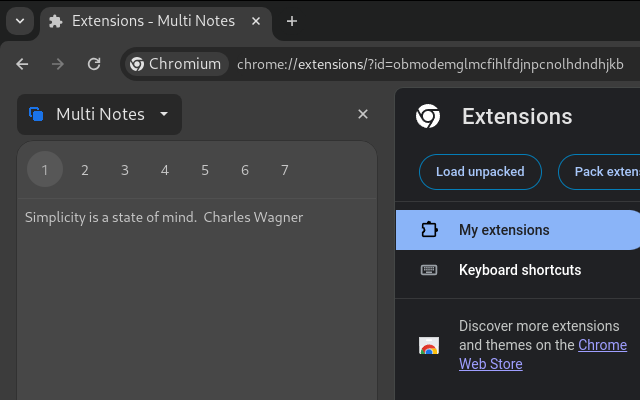Screen dimensions: 640x400
Task: Reload the page
Action: click(x=94, y=64)
